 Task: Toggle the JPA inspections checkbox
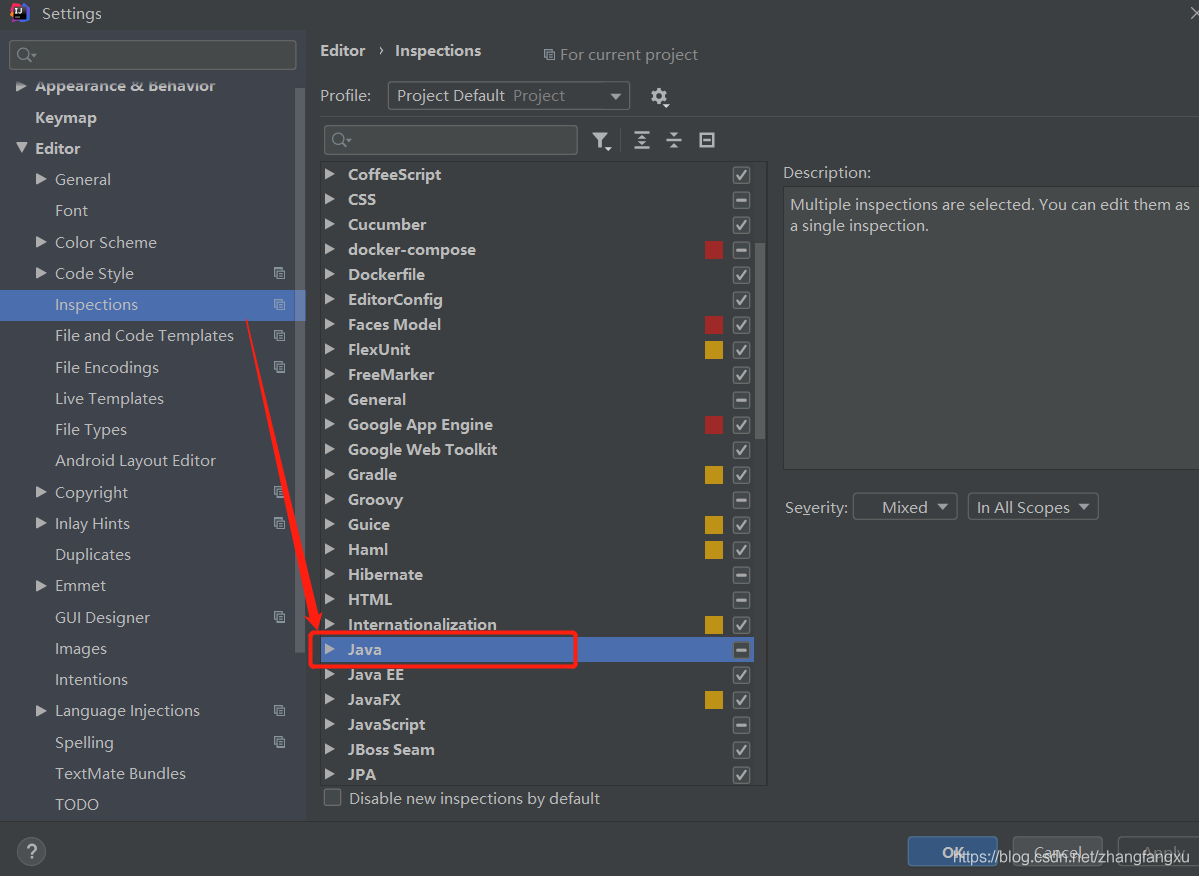coord(741,775)
